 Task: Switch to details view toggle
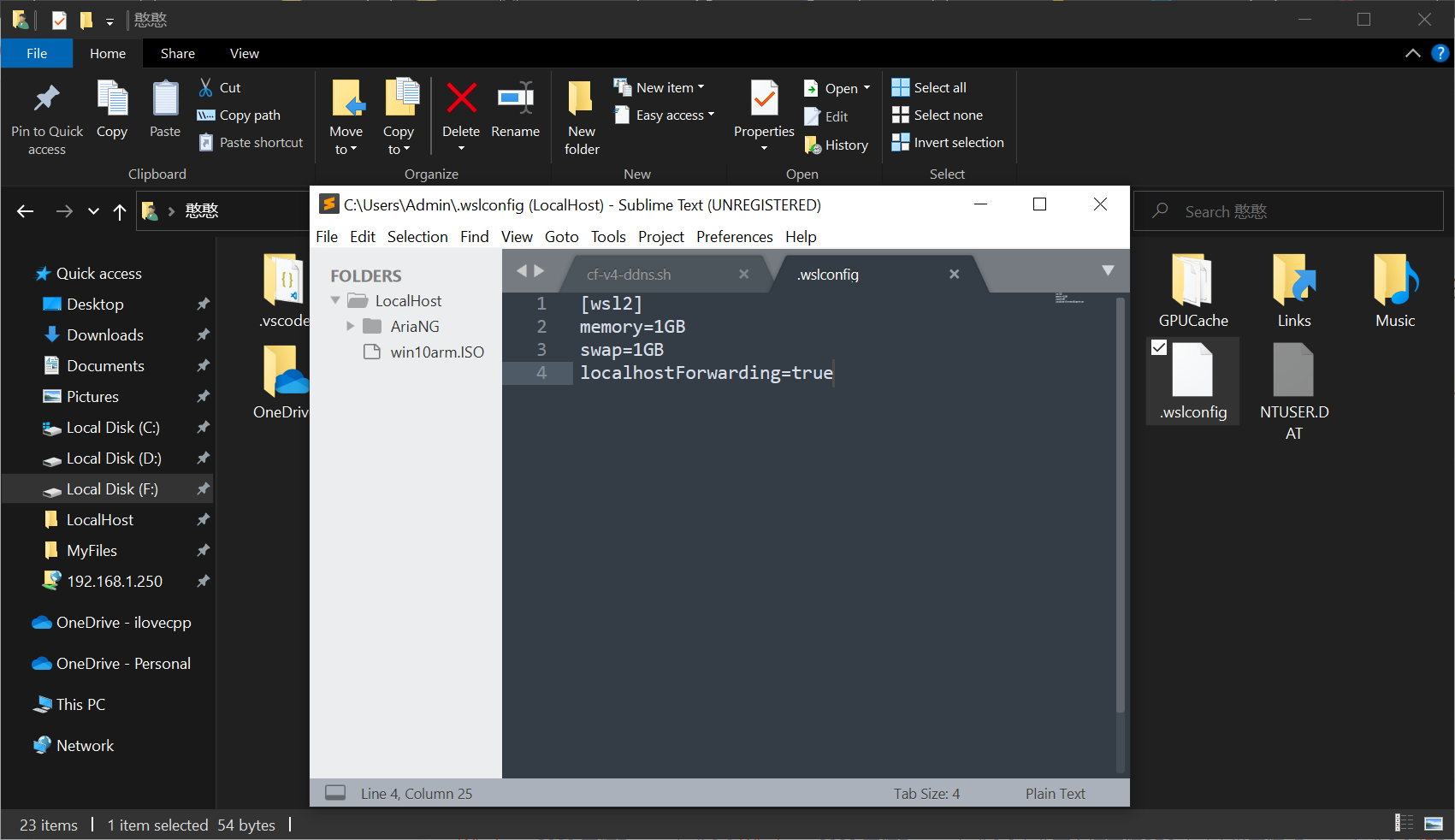pyautogui.click(x=1404, y=824)
